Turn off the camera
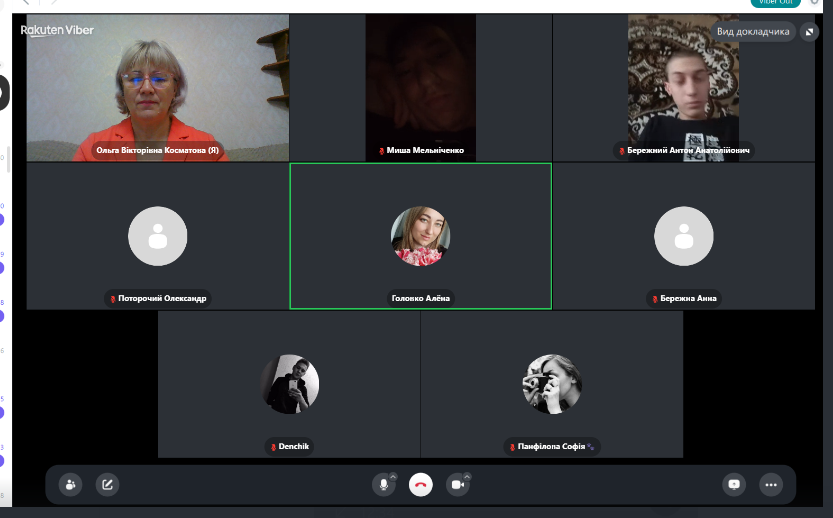 457,484
